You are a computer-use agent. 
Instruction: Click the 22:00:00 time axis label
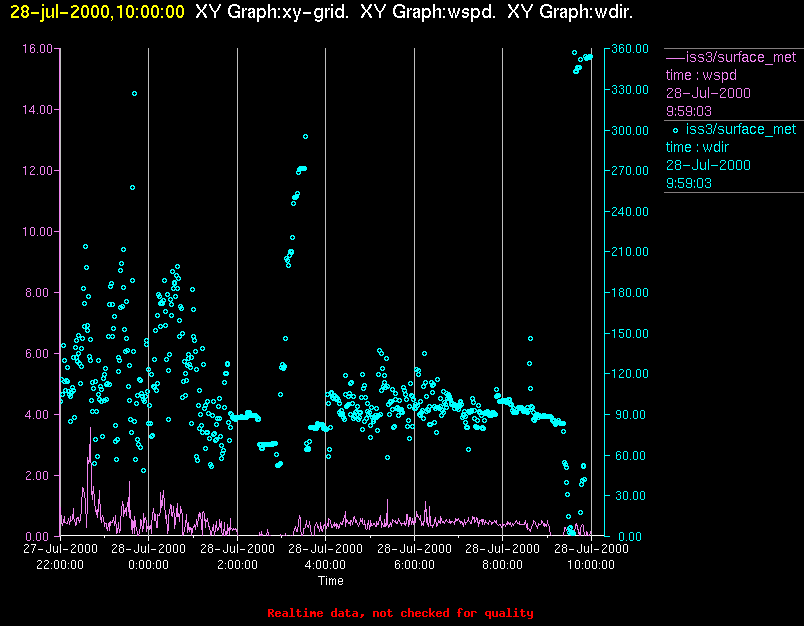coord(60,565)
